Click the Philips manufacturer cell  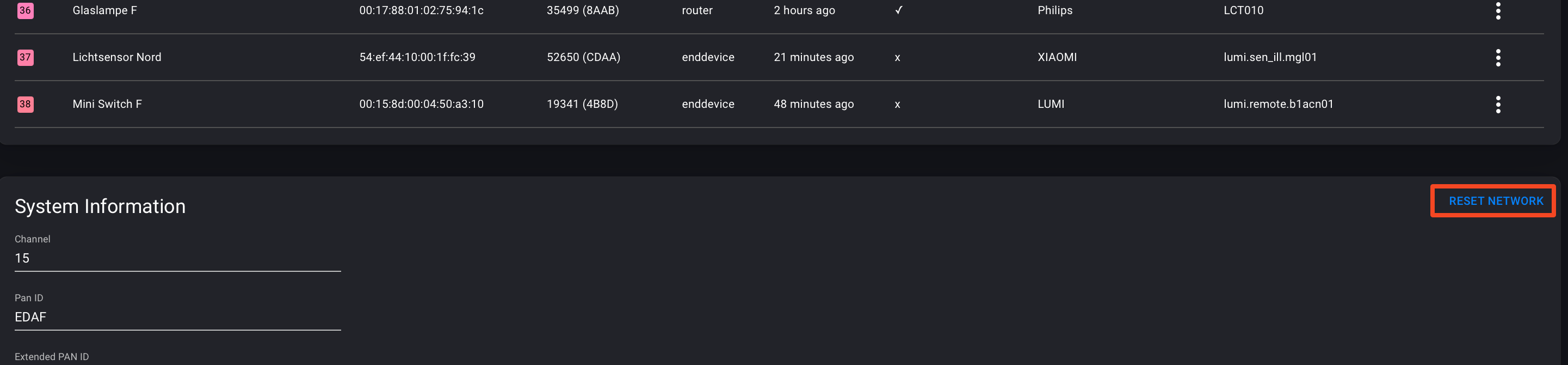pyautogui.click(x=1055, y=10)
